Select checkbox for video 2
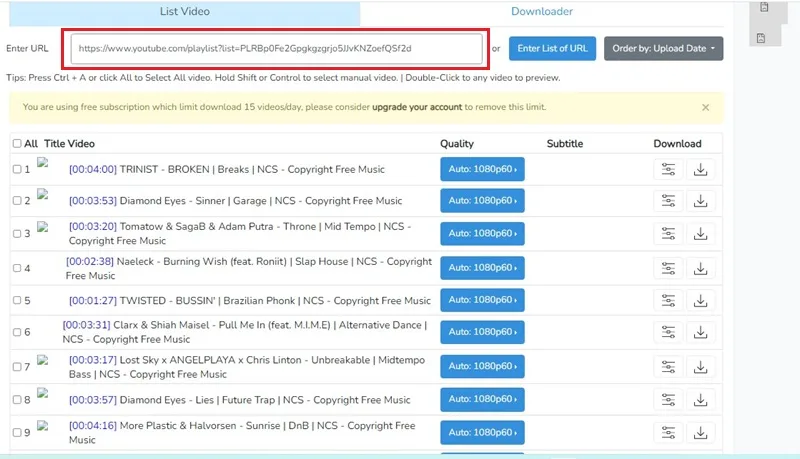 pos(17,200)
